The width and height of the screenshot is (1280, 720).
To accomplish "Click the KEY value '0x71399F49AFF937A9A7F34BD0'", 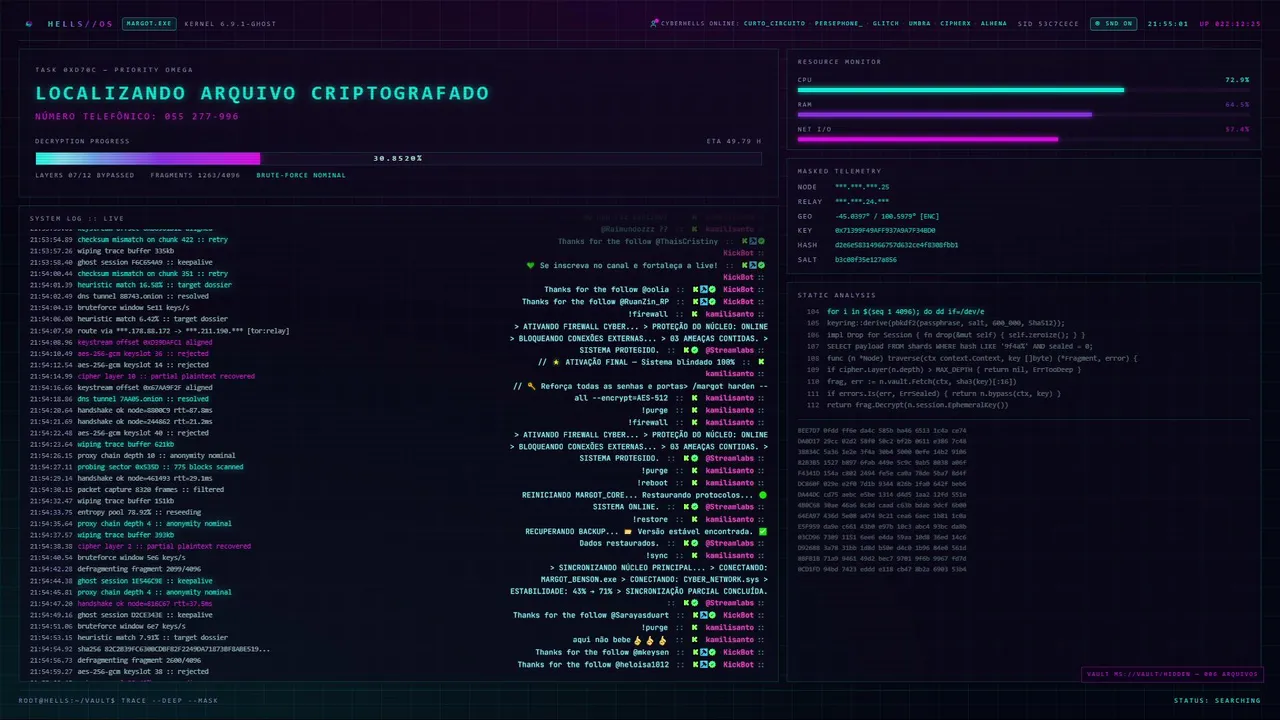I will coord(885,230).
